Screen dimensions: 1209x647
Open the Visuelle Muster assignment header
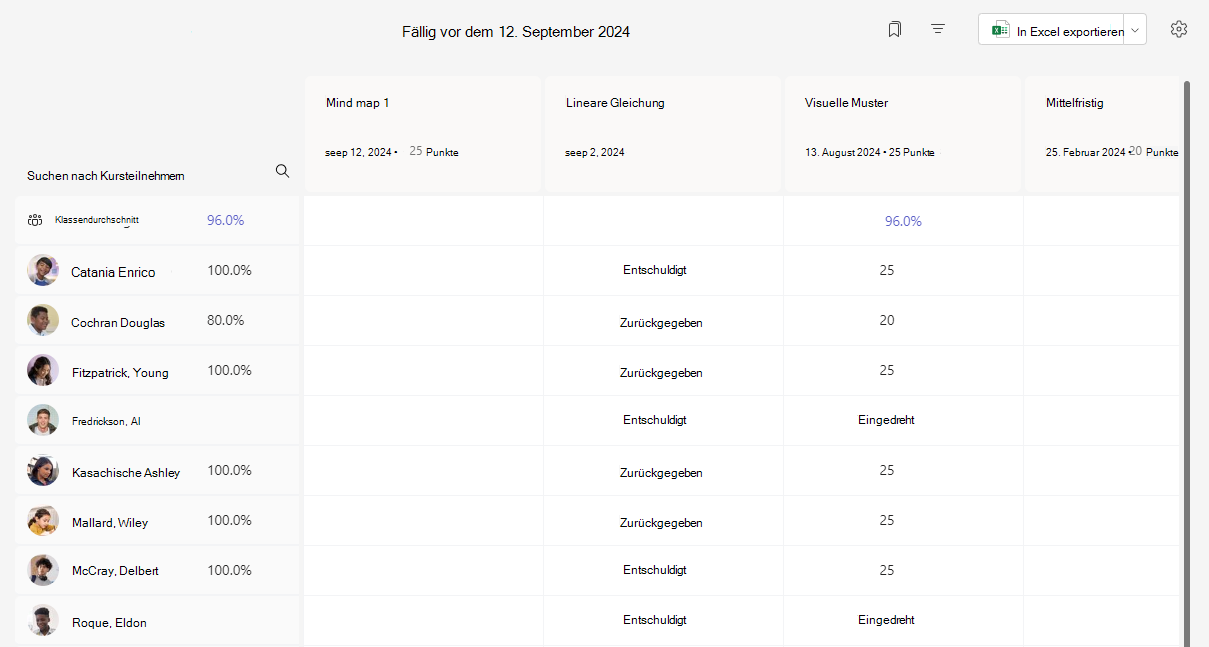(902, 133)
